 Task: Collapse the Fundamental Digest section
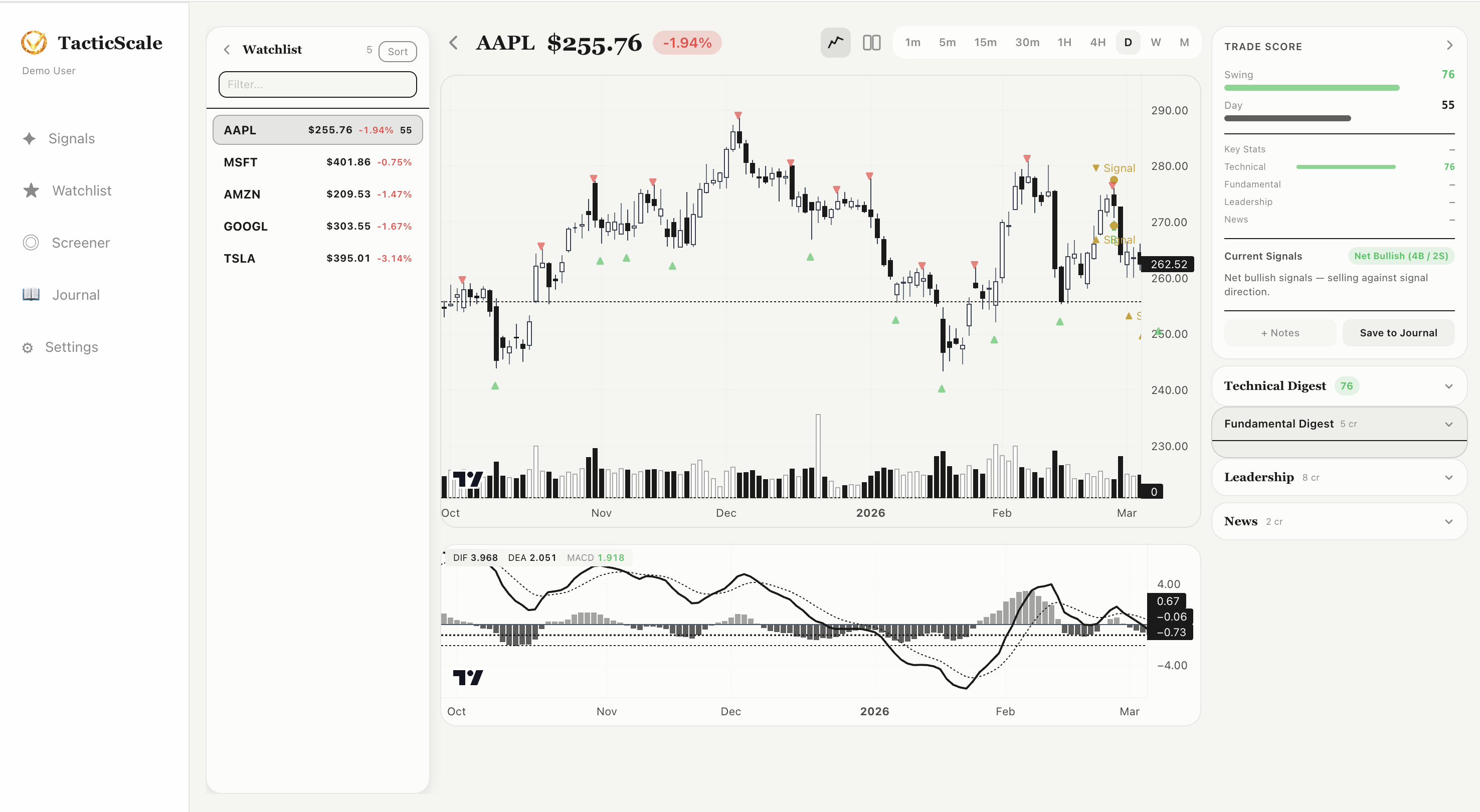tap(1339, 424)
